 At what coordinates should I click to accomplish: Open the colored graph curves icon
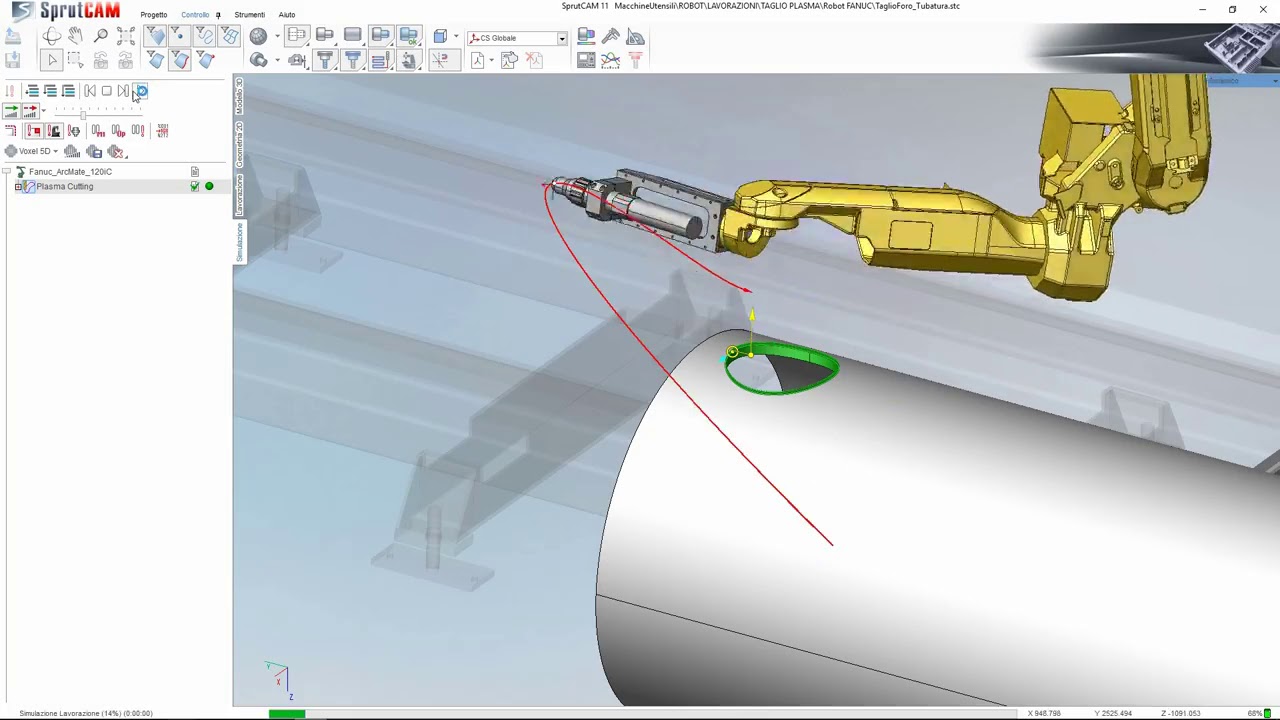click(611, 59)
